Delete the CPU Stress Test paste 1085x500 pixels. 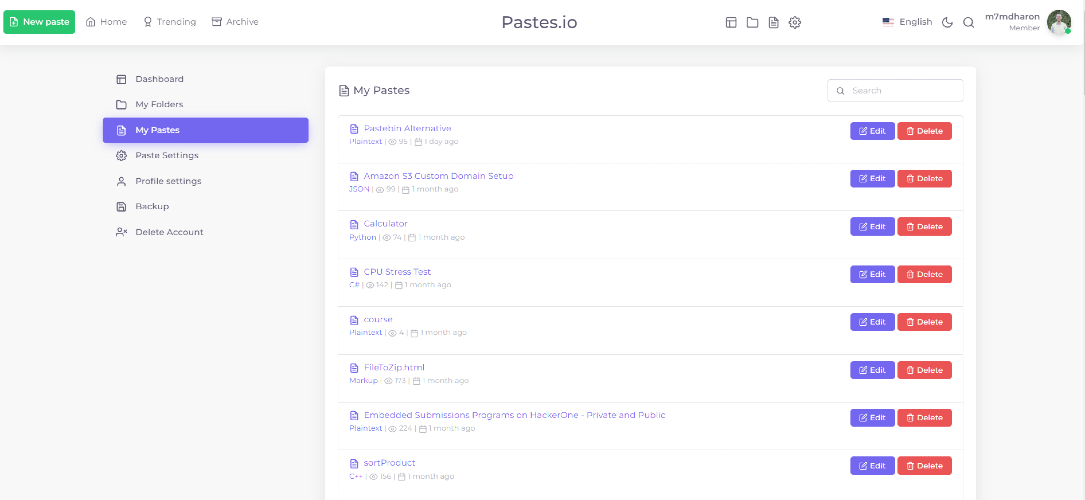click(924, 275)
